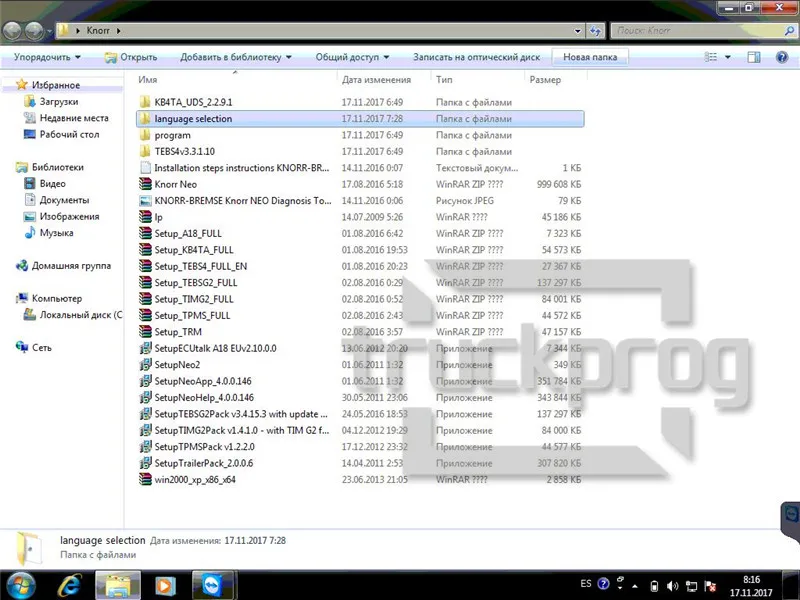Open the Windows Start menu

click(20, 585)
